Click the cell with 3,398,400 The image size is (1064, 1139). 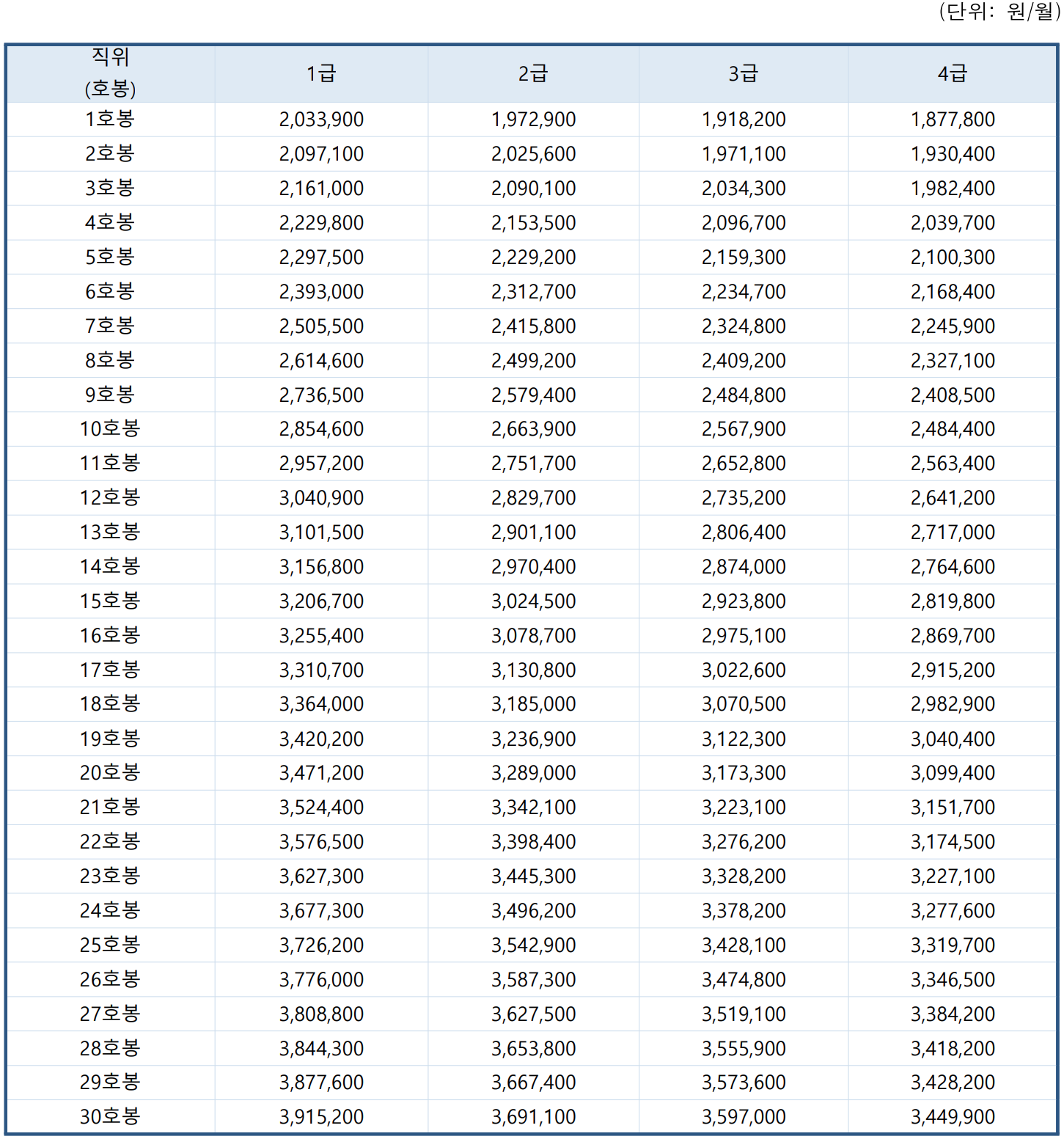[x=533, y=842]
